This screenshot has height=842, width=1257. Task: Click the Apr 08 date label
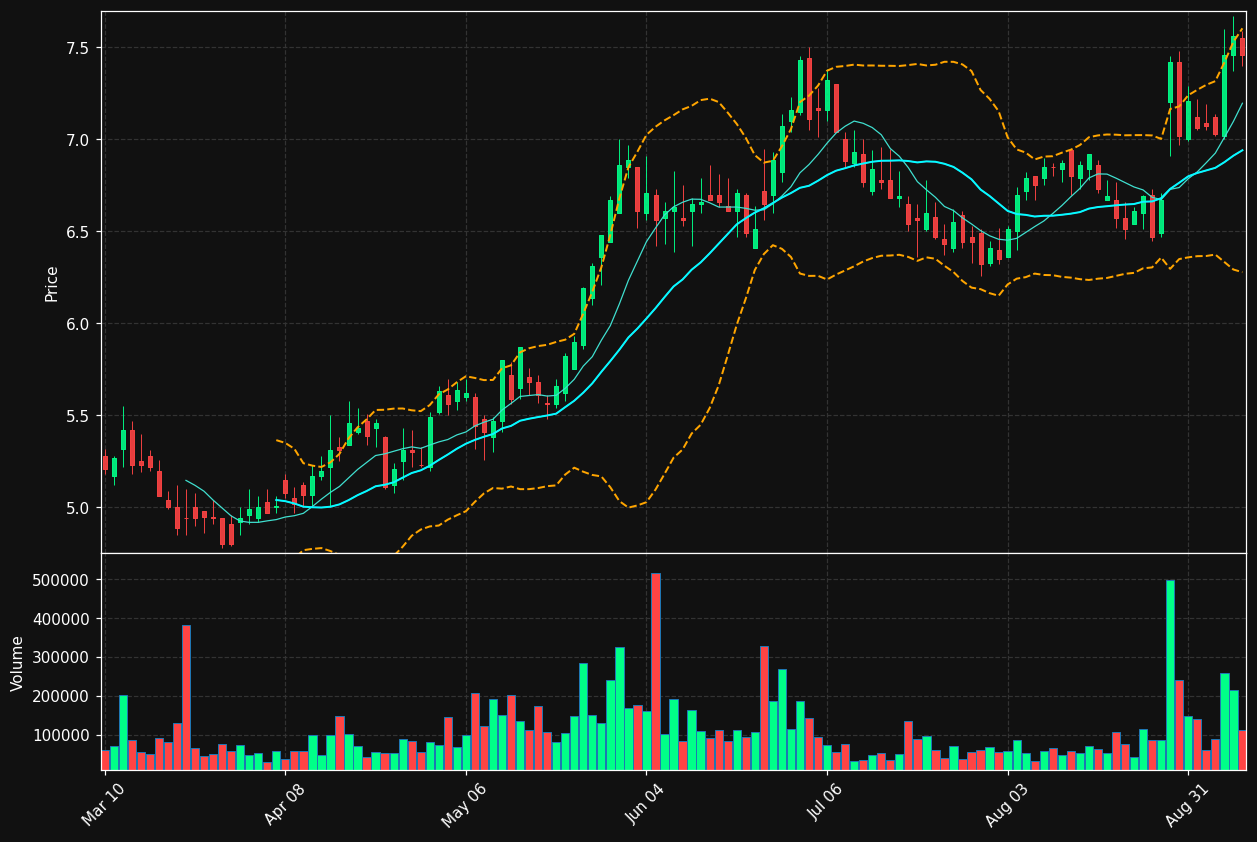pos(283,806)
